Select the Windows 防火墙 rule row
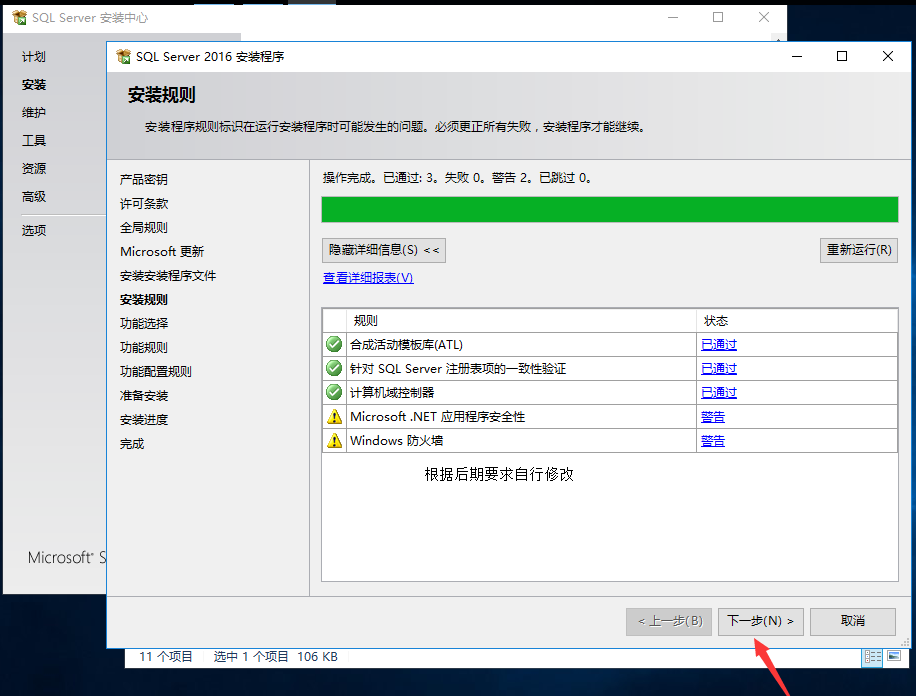Image resolution: width=916 pixels, height=696 pixels. point(610,441)
